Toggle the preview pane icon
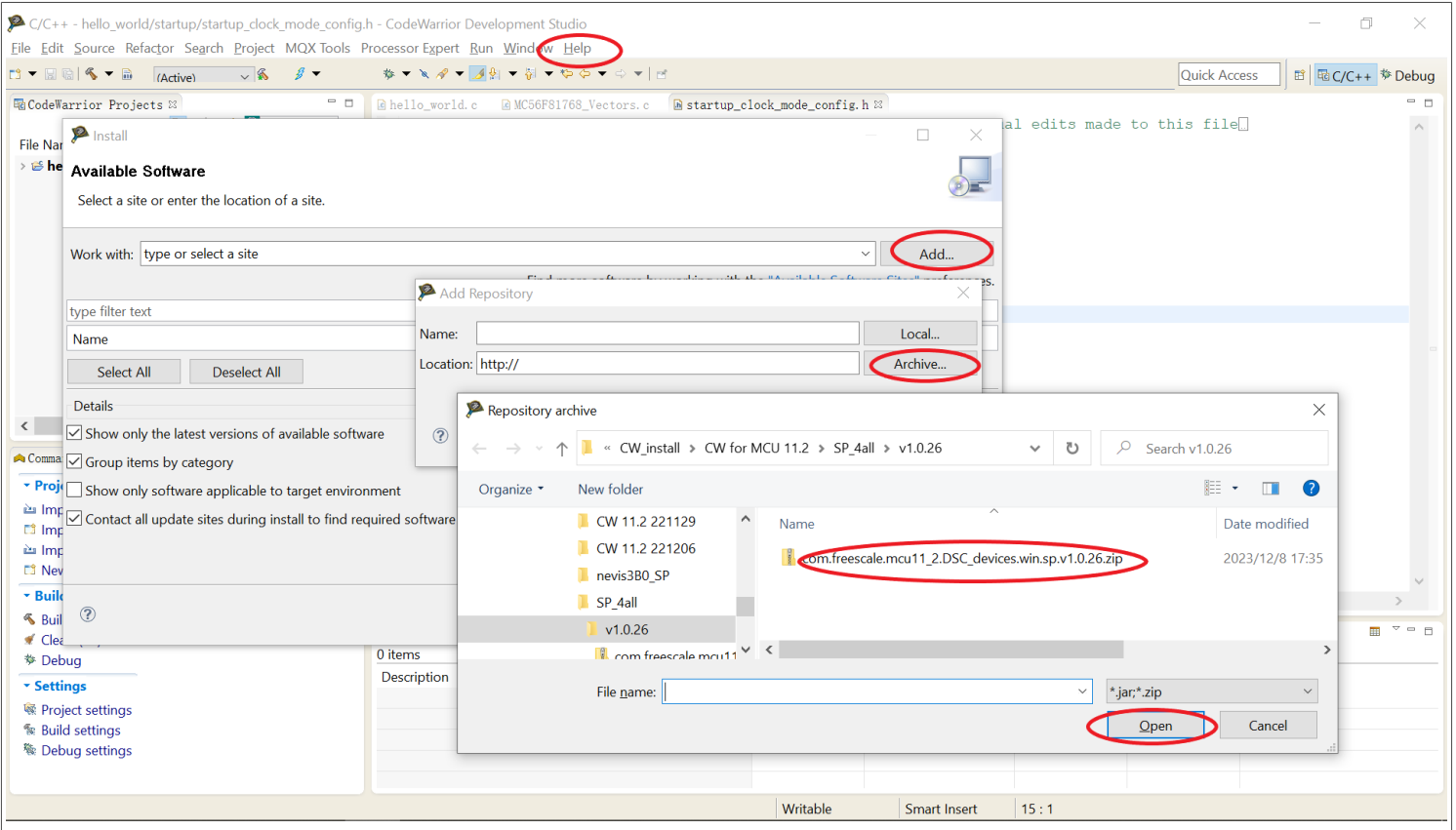Image resolution: width=1456 pixels, height=830 pixels. click(x=1270, y=489)
